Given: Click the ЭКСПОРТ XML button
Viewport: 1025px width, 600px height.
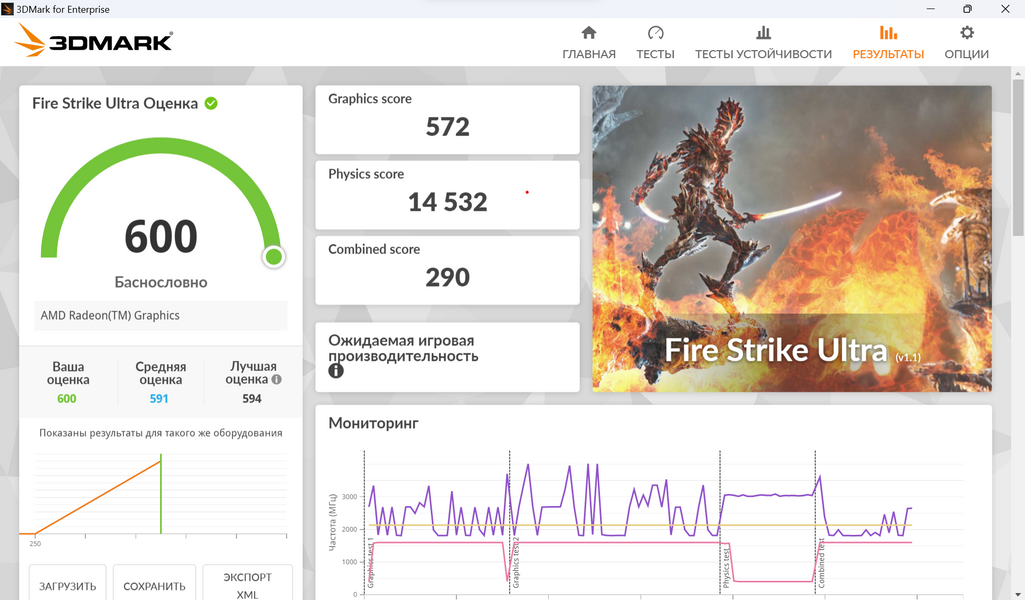Looking at the screenshot, I should coord(247,585).
